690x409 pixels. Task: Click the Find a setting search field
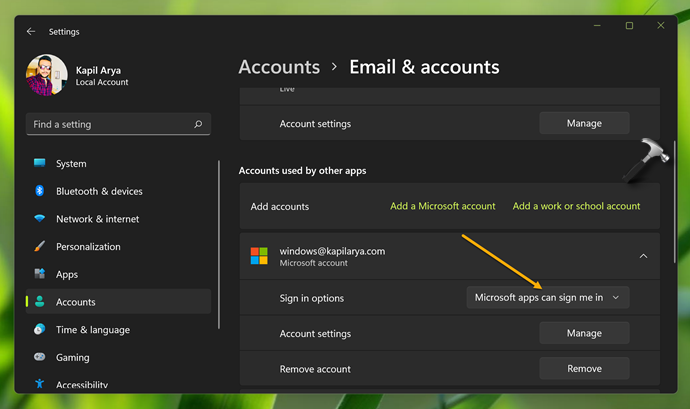coord(110,125)
